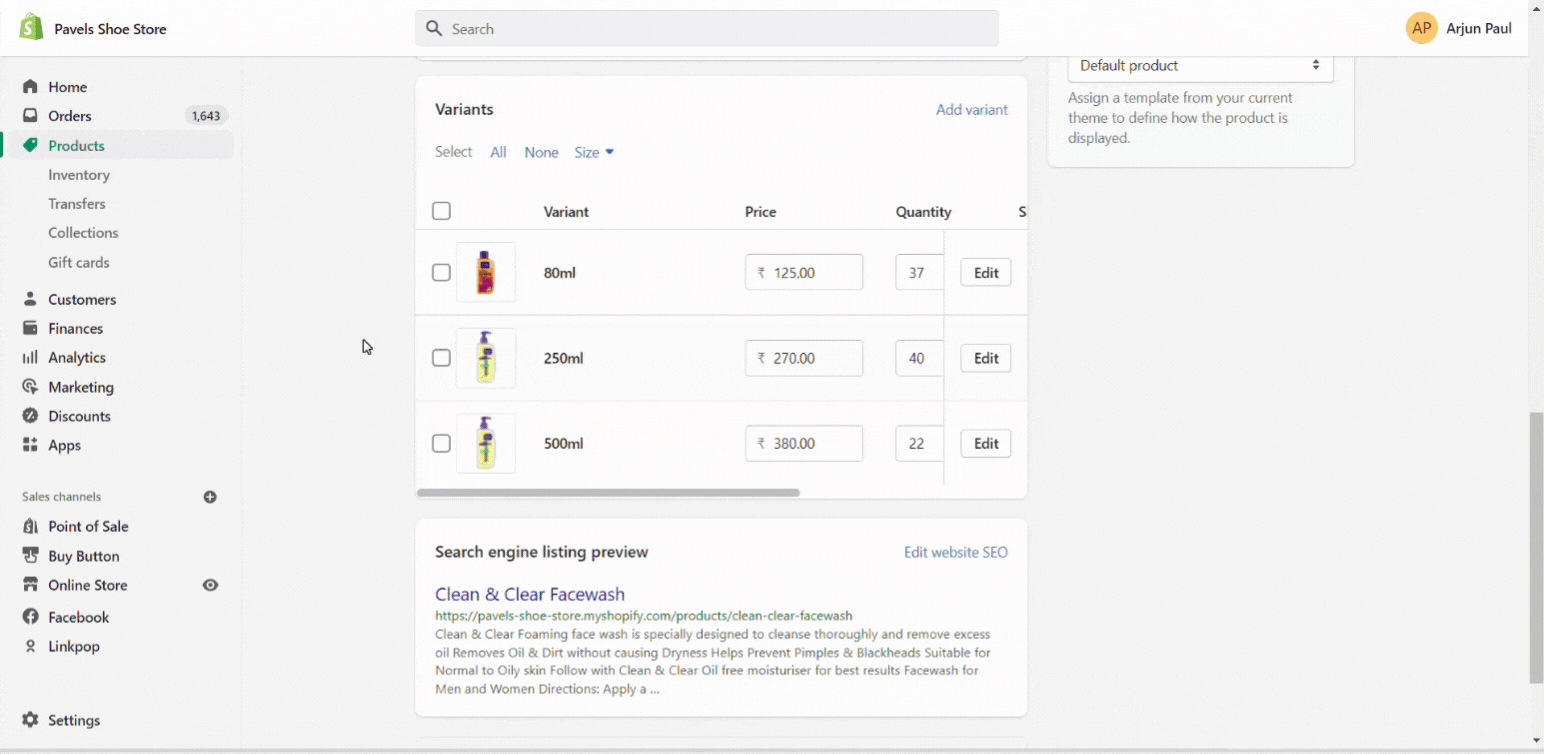1544x754 pixels.
Task: Click the Add variant link
Action: tap(972, 110)
